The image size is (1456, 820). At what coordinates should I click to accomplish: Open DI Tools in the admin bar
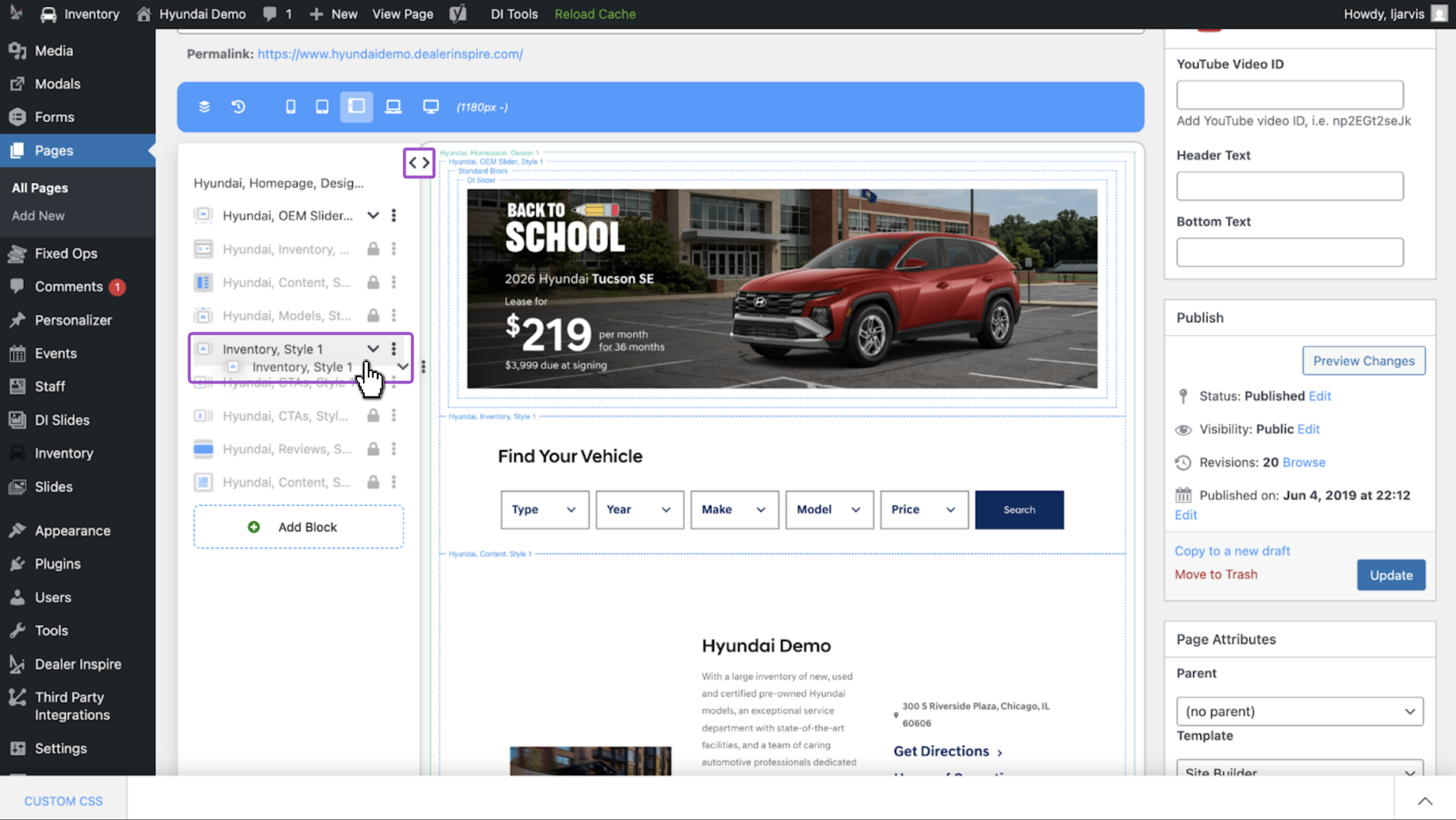pos(514,14)
